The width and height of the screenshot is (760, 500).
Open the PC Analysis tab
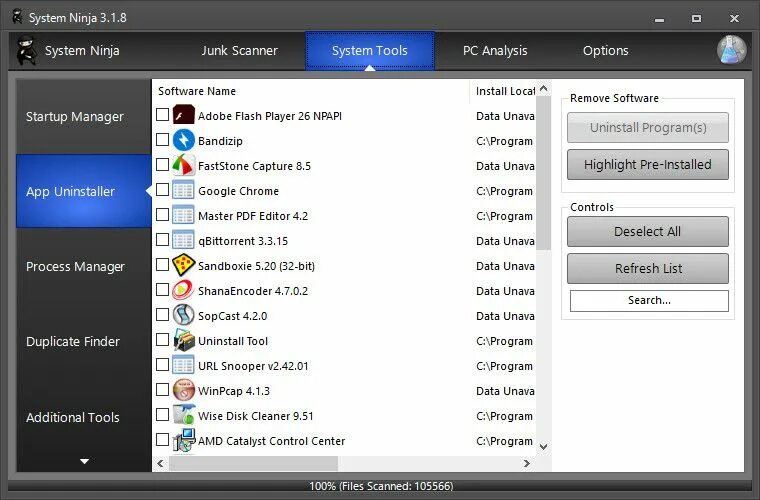click(x=495, y=51)
